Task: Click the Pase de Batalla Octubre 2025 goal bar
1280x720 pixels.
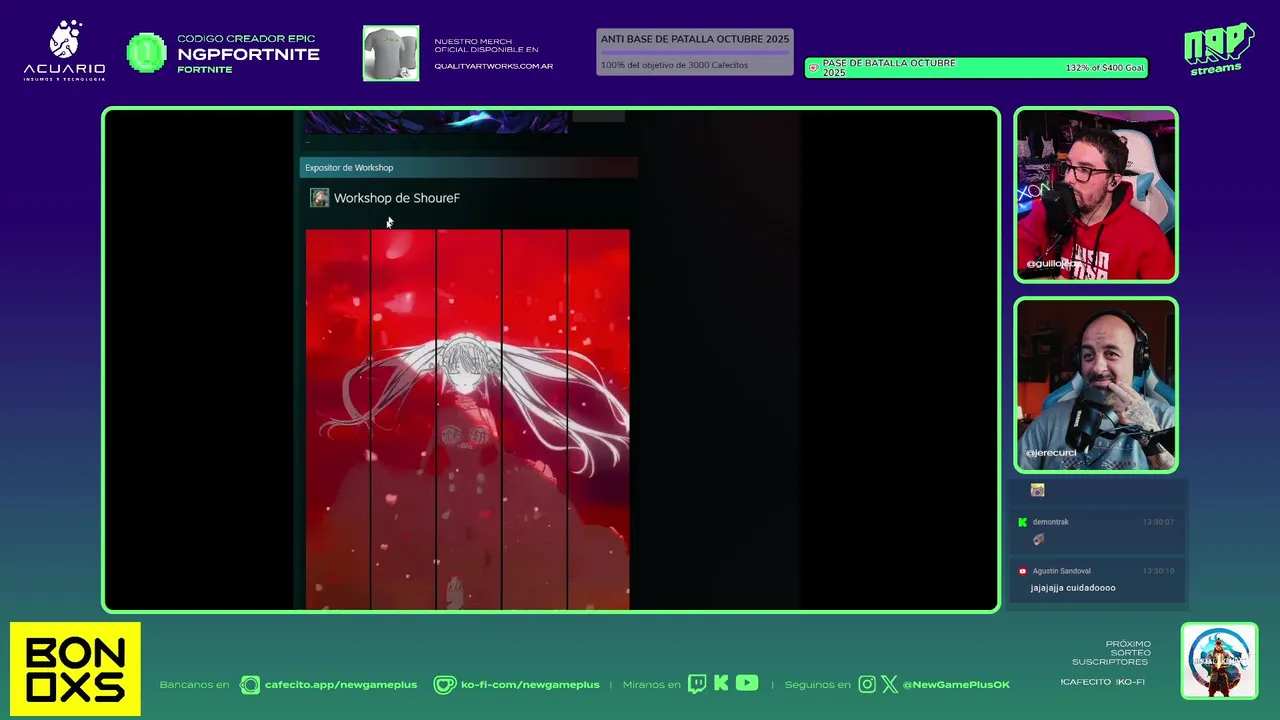Action: (x=976, y=68)
